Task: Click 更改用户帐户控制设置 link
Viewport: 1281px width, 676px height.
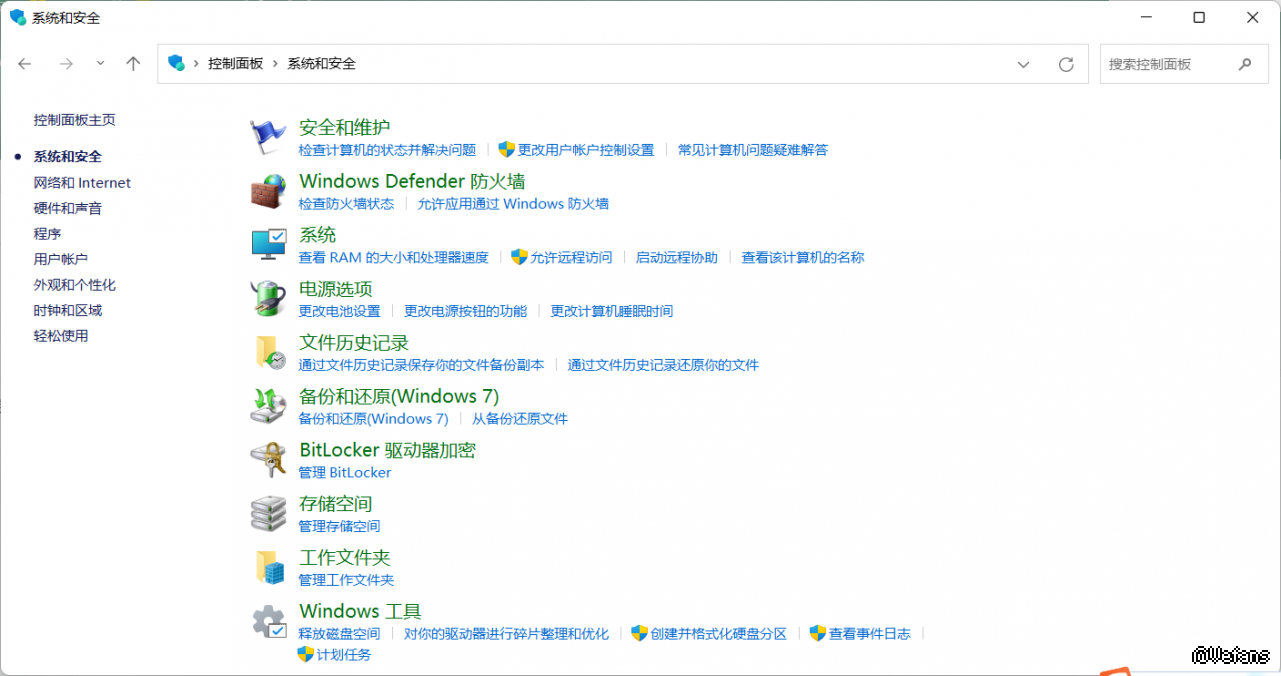Action: pos(586,150)
